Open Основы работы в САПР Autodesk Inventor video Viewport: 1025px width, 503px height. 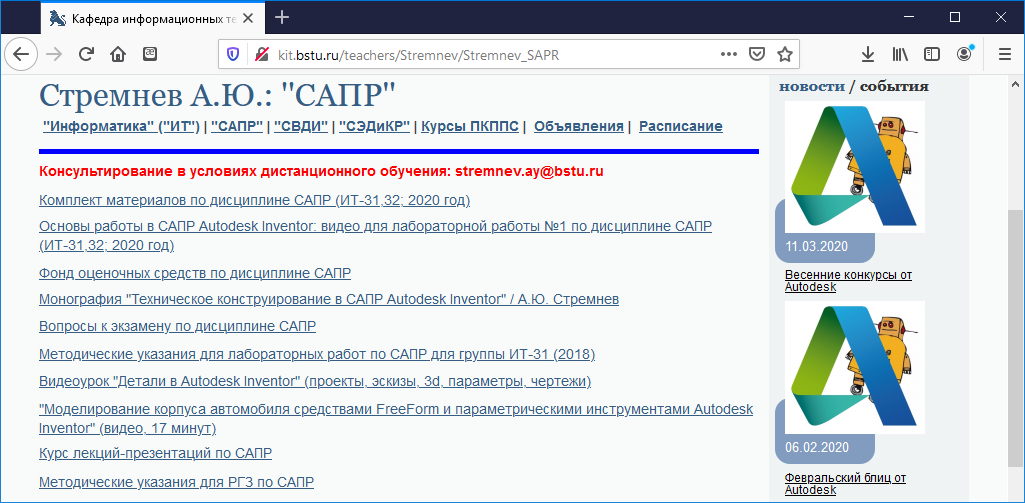(376, 235)
